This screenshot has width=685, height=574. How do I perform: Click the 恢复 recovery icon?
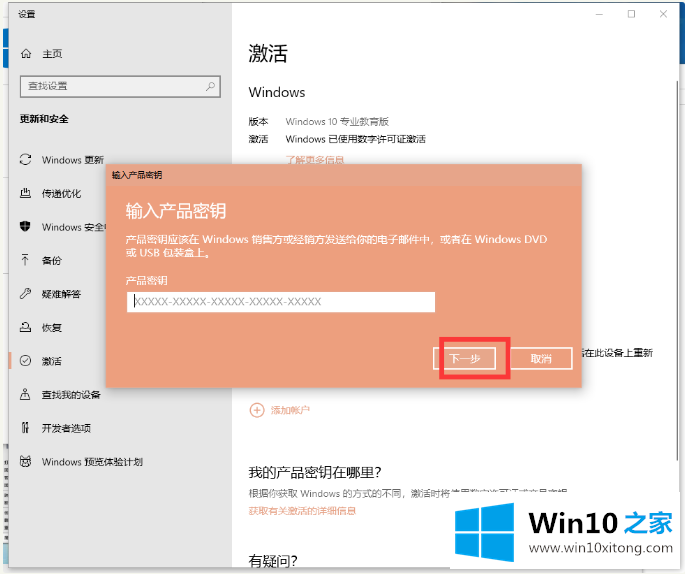[x=25, y=327]
